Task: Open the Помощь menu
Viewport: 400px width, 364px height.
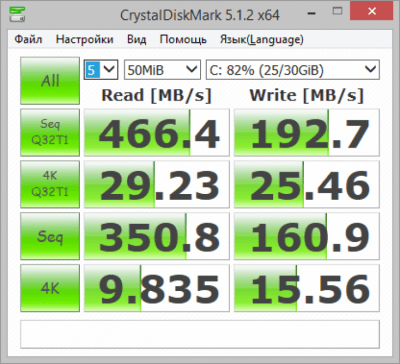Action: [183, 39]
